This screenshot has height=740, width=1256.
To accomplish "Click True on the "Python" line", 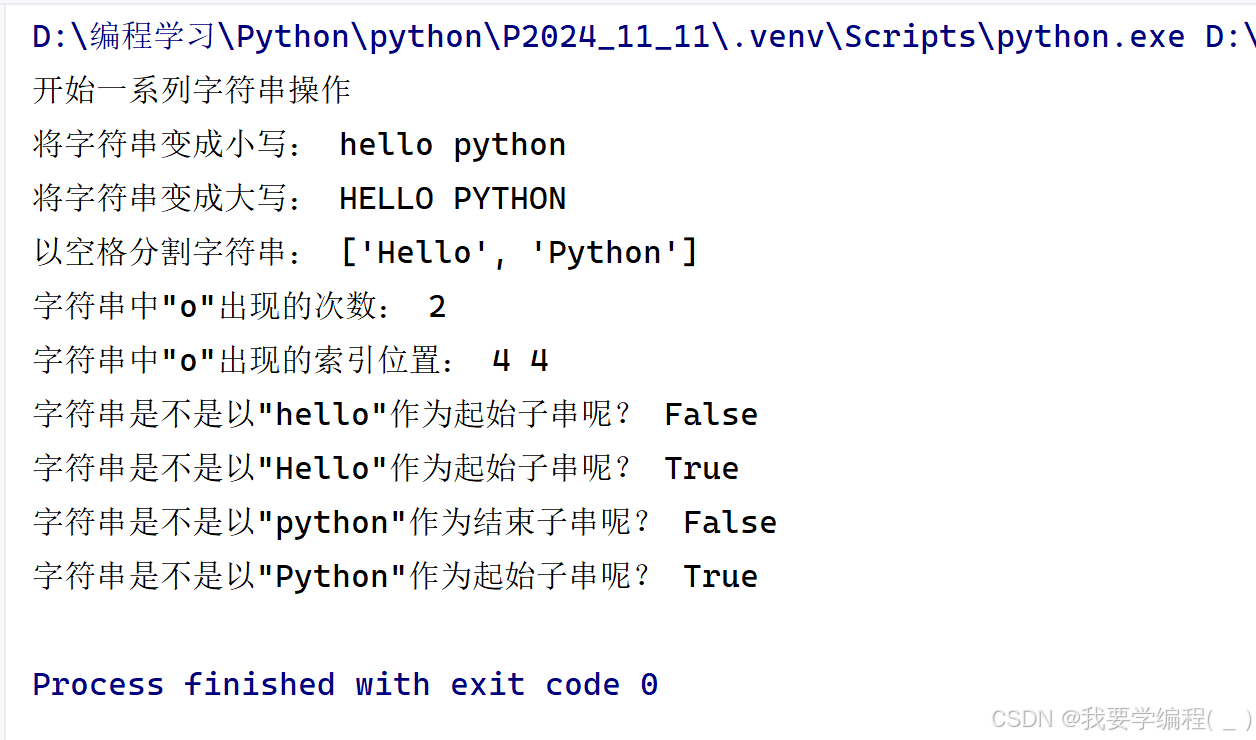I will tap(720, 577).
